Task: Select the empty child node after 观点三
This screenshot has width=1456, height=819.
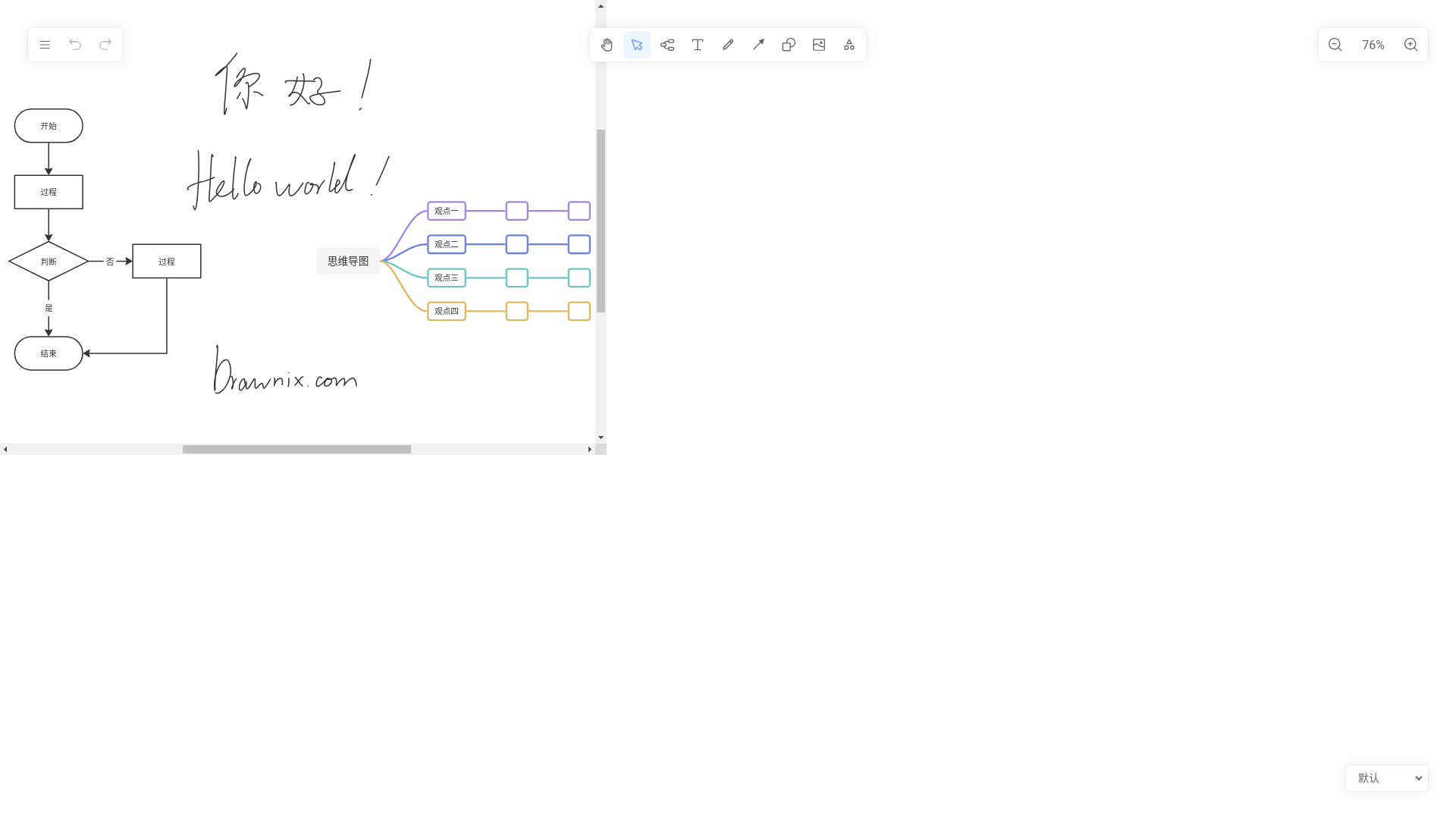Action: (x=517, y=278)
